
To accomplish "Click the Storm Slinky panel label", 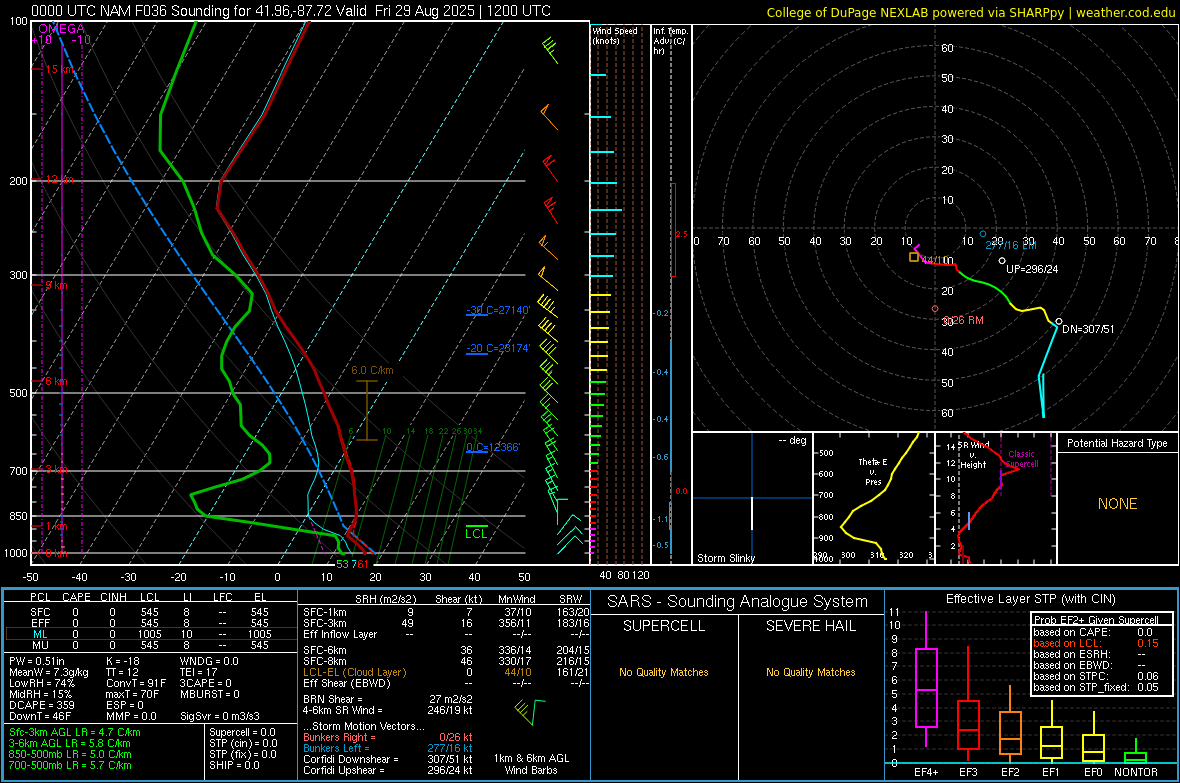I will 726,558.
